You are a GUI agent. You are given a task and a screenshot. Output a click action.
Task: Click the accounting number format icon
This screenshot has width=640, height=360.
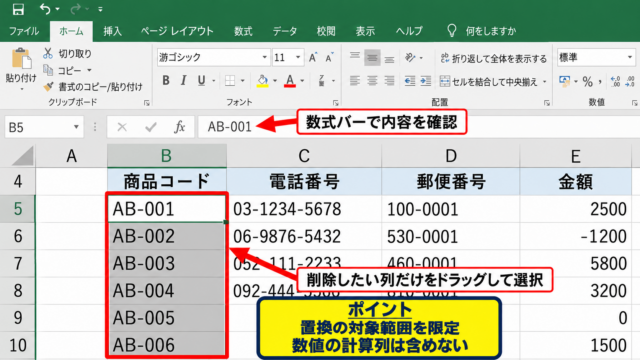tap(564, 81)
